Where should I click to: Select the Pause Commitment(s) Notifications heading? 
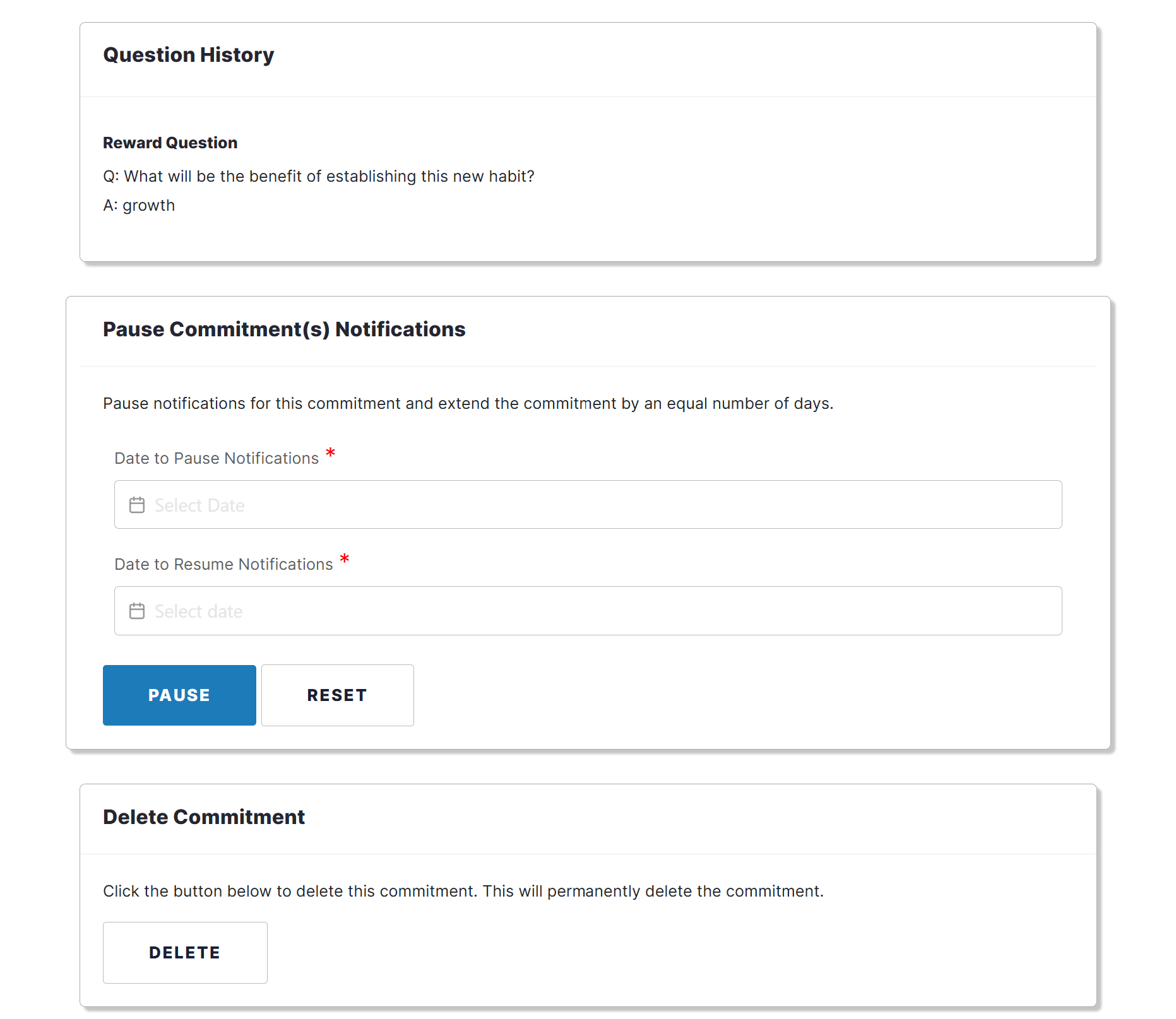284,329
